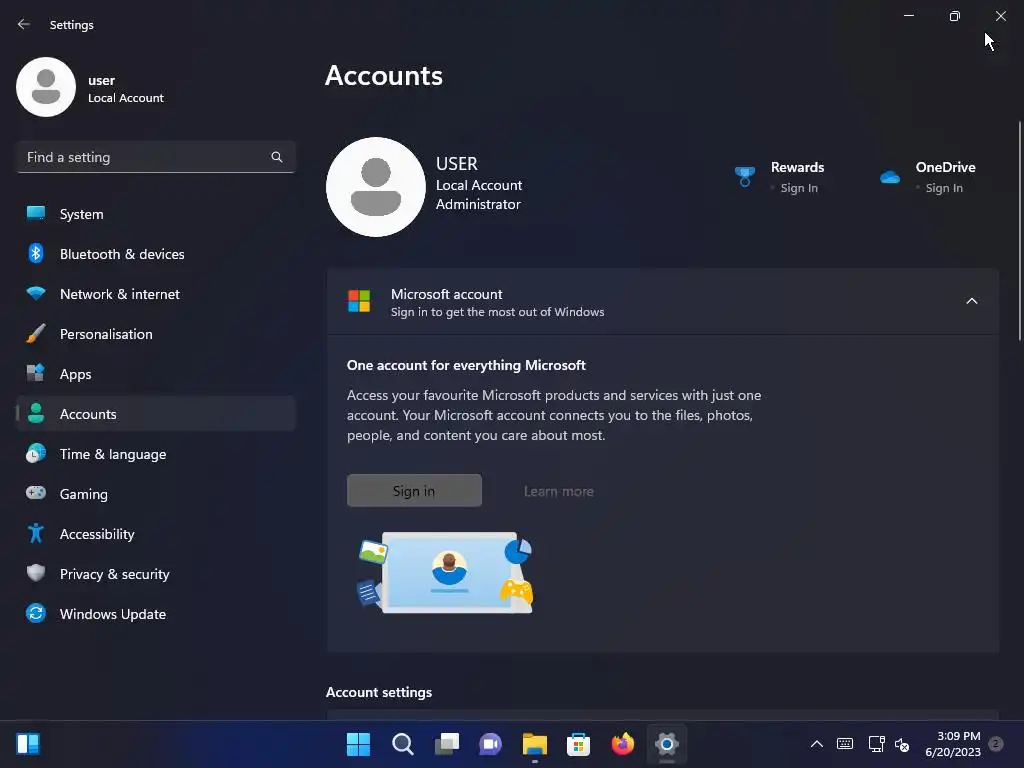Click the vertical scrollbar thumb
This screenshot has height=768, width=1024.
[x=1019, y=231]
